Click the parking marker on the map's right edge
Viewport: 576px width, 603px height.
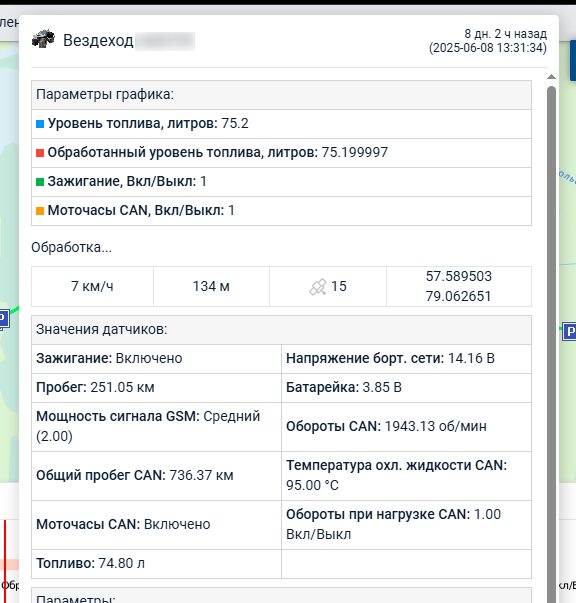[x=569, y=331]
